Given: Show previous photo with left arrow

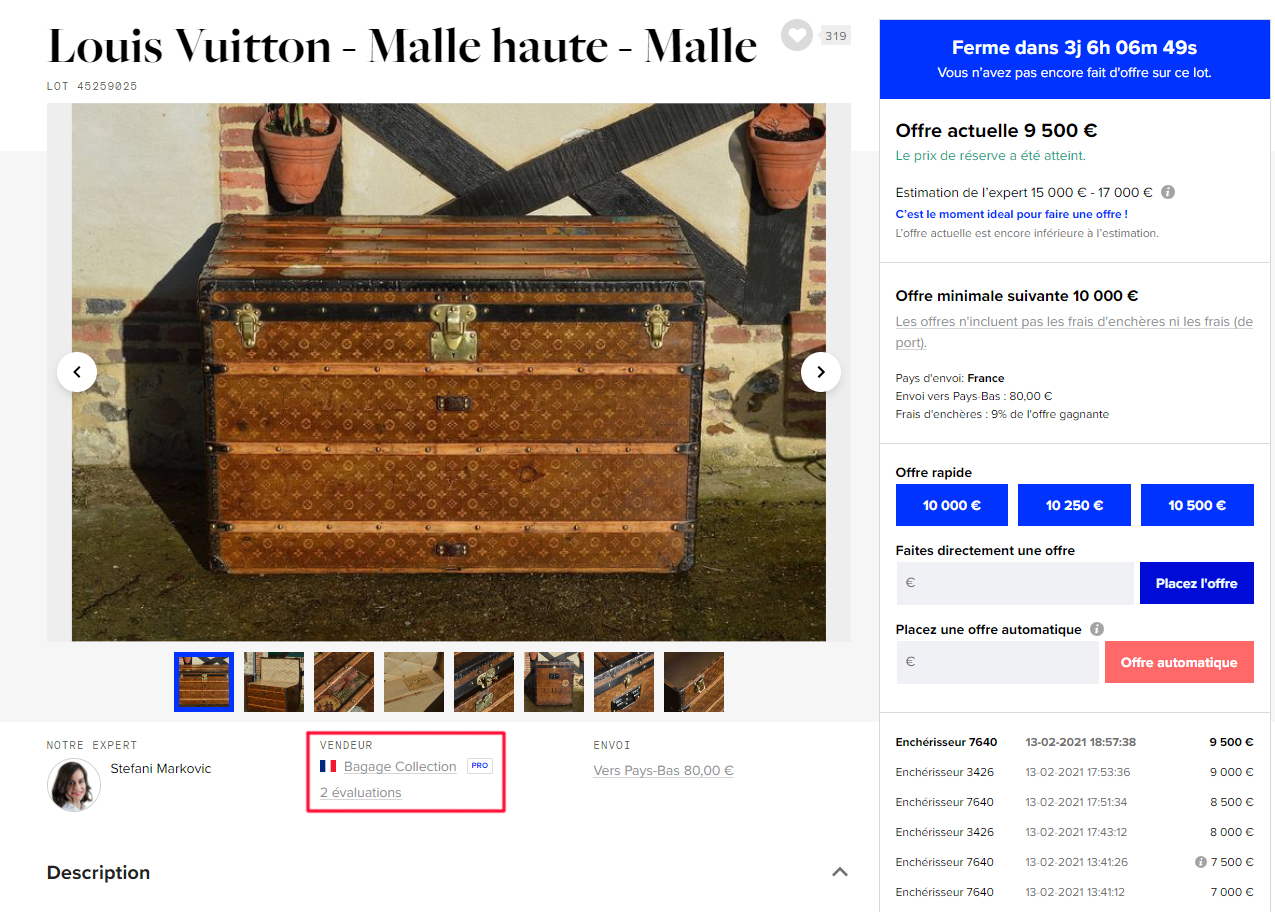Looking at the screenshot, I should click(77, 372).
